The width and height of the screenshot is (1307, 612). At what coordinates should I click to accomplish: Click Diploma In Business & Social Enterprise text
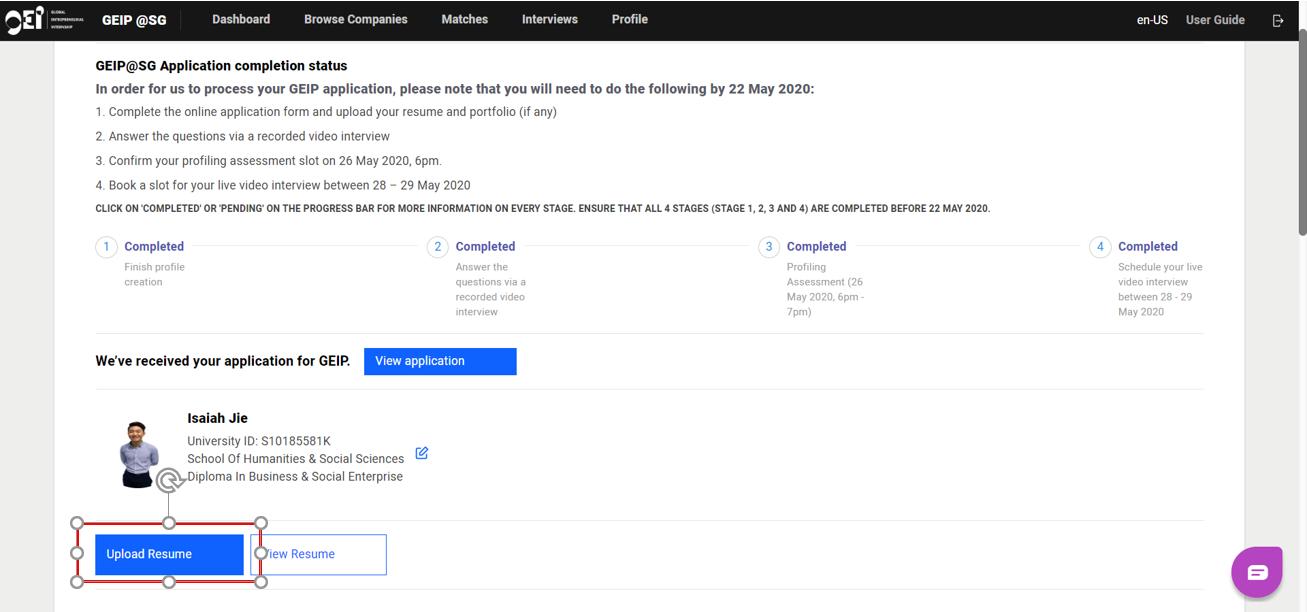pyautogui.click(x=295, y=477)
